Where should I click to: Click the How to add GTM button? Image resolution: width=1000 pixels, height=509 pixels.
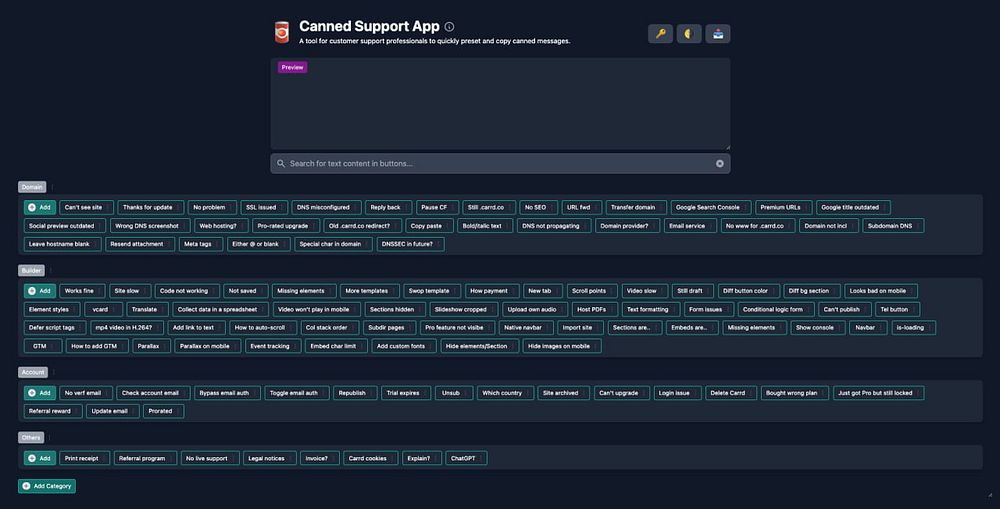tap(97, 346)
